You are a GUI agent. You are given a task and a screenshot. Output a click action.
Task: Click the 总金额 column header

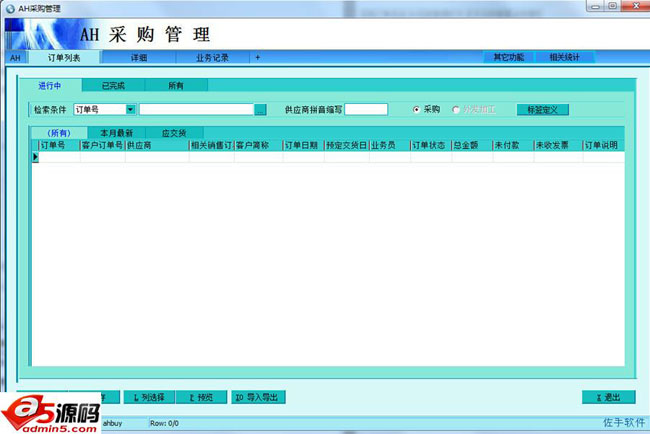[472, 145]
